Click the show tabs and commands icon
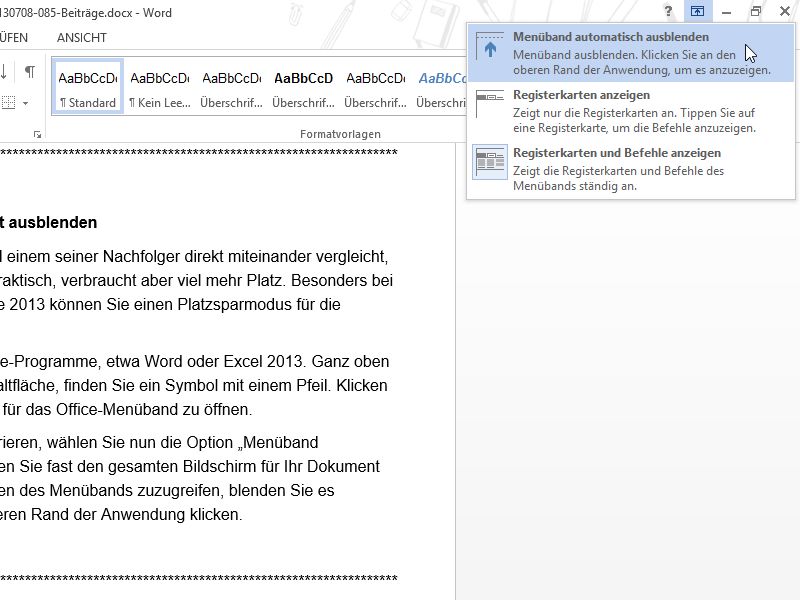 coord(490,162)
